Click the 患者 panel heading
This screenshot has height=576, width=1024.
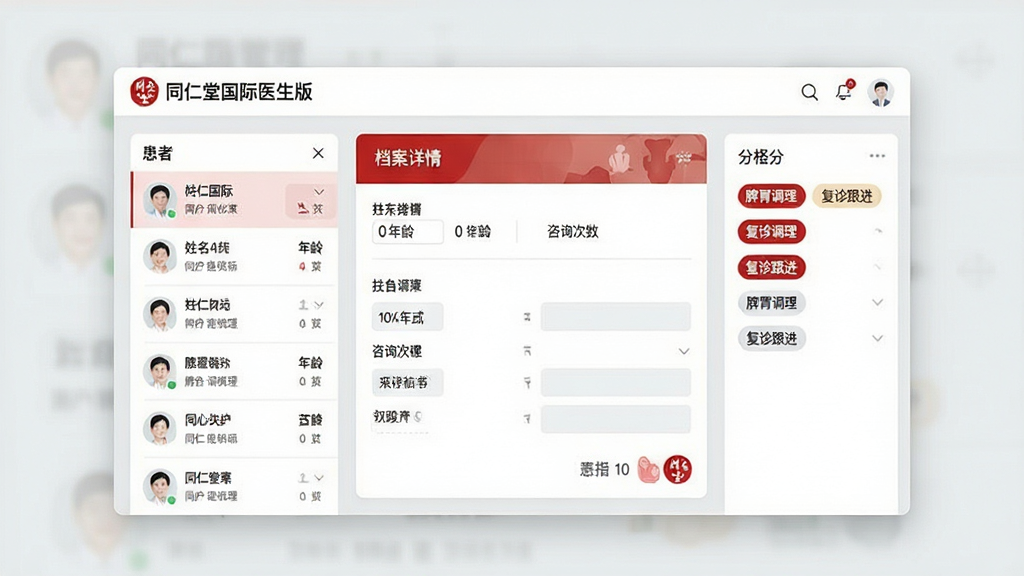tap(157, 153)
